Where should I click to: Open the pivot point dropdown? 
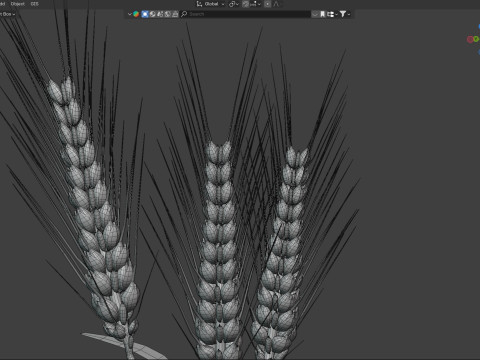(x=234, y=4)
